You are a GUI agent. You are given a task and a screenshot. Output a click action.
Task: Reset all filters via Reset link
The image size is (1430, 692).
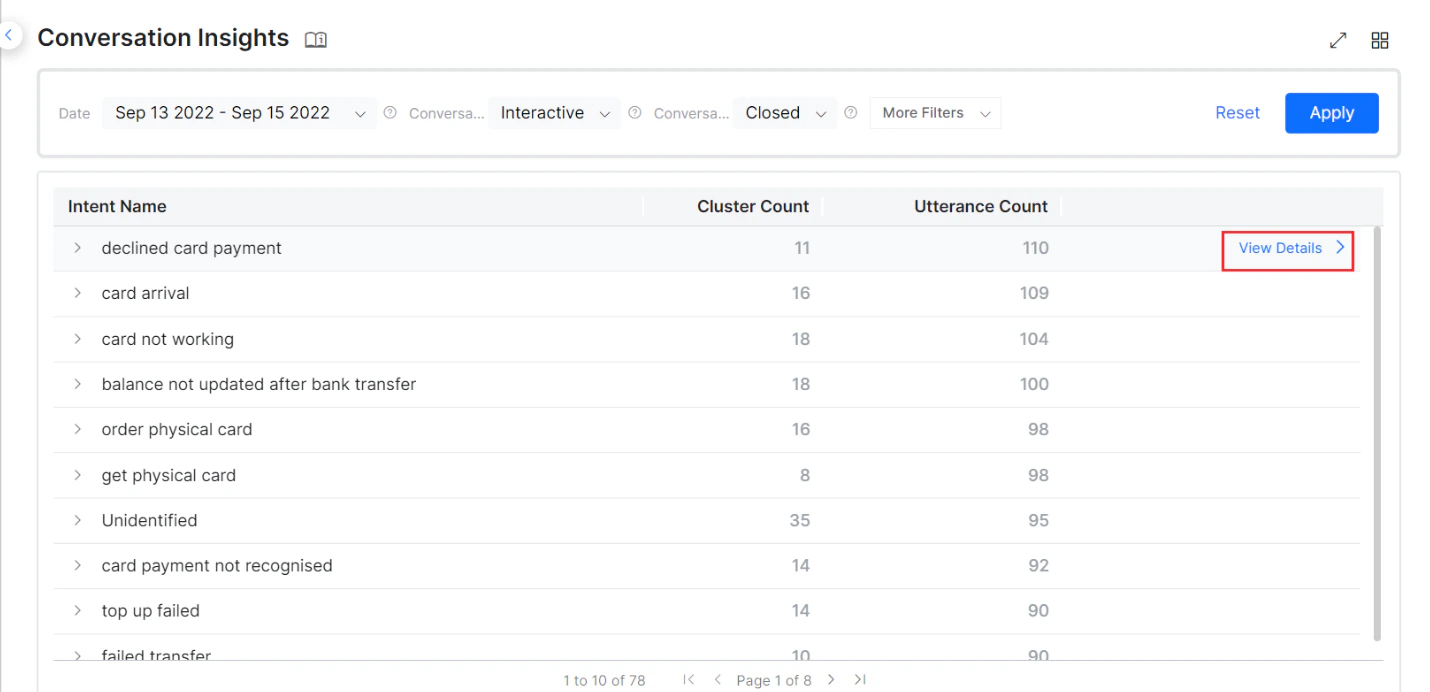coord(1237,113)
